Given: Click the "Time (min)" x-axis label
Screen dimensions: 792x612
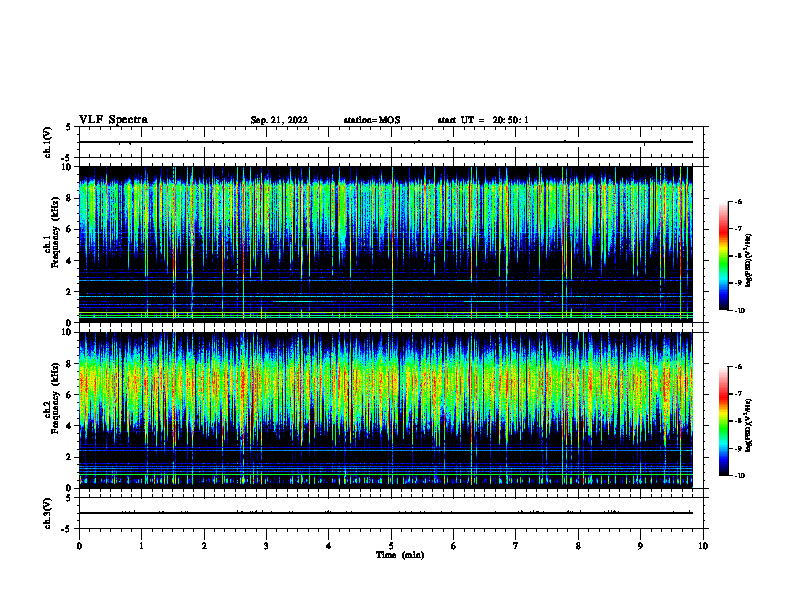Looking at the screenshot, I should coord(400,555).
